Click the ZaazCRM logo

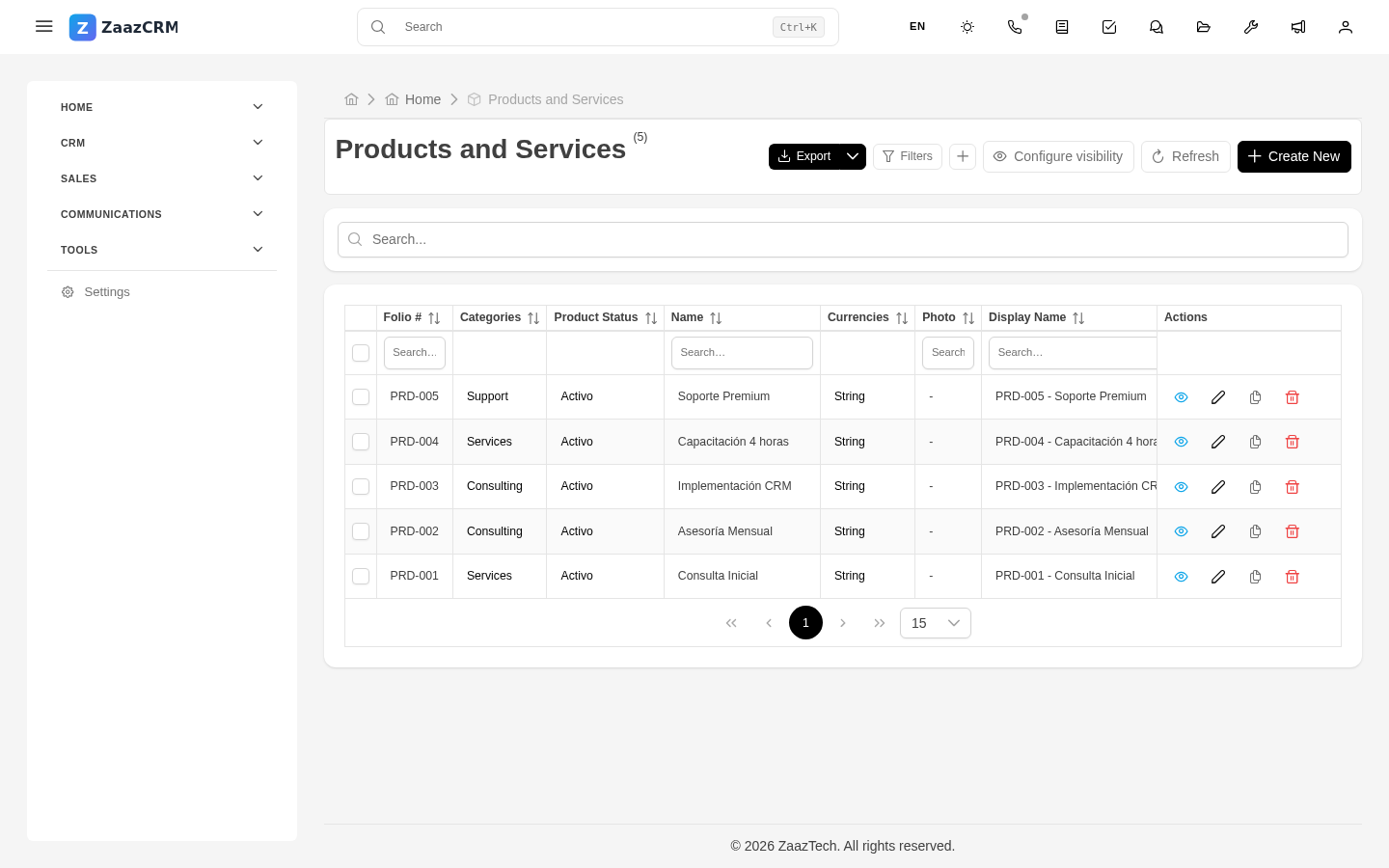tap(123, 27)
